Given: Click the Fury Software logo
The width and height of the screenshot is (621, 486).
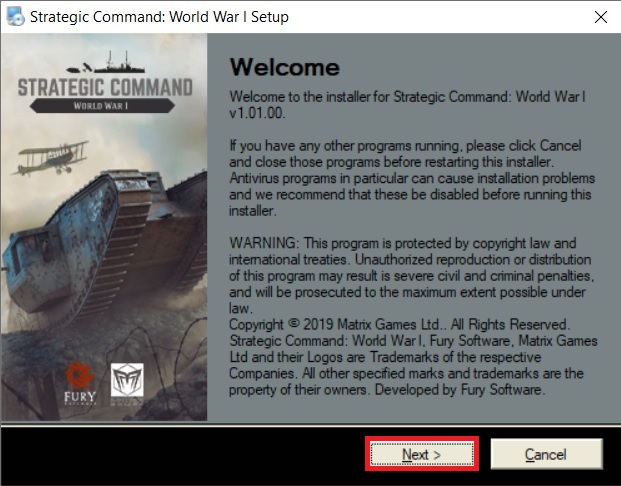Looking at the screenshot, I should pos(80,382).
